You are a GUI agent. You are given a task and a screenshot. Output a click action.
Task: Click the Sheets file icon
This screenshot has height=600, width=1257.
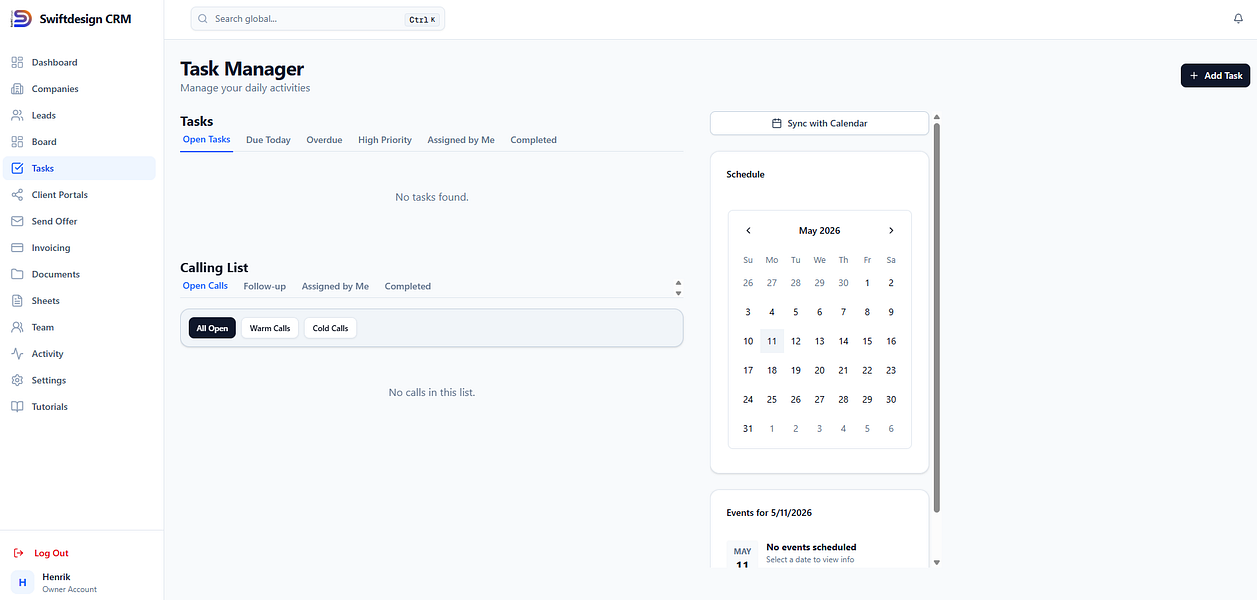click(17, 301)
